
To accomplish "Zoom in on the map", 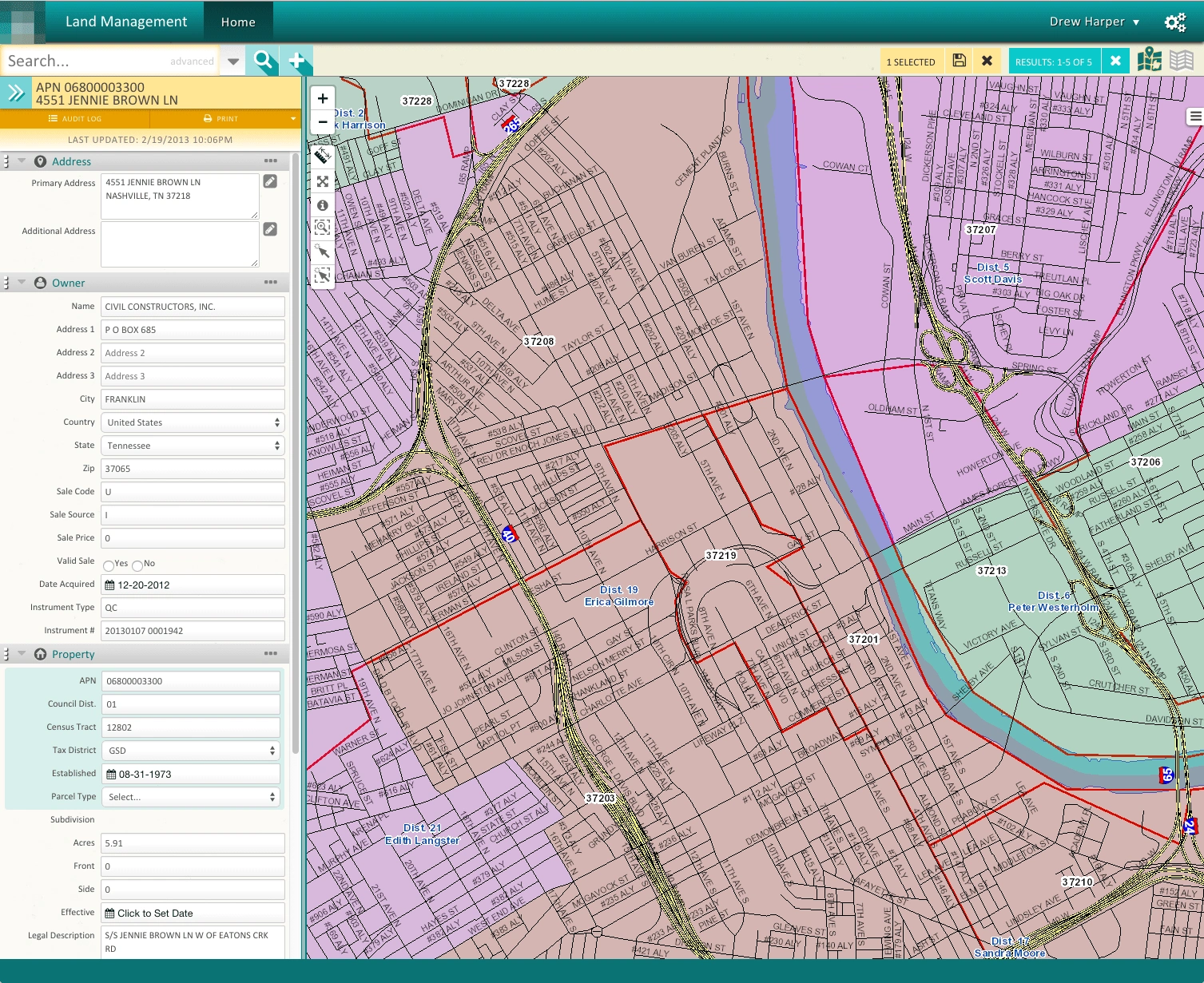I will click(323, 98).
